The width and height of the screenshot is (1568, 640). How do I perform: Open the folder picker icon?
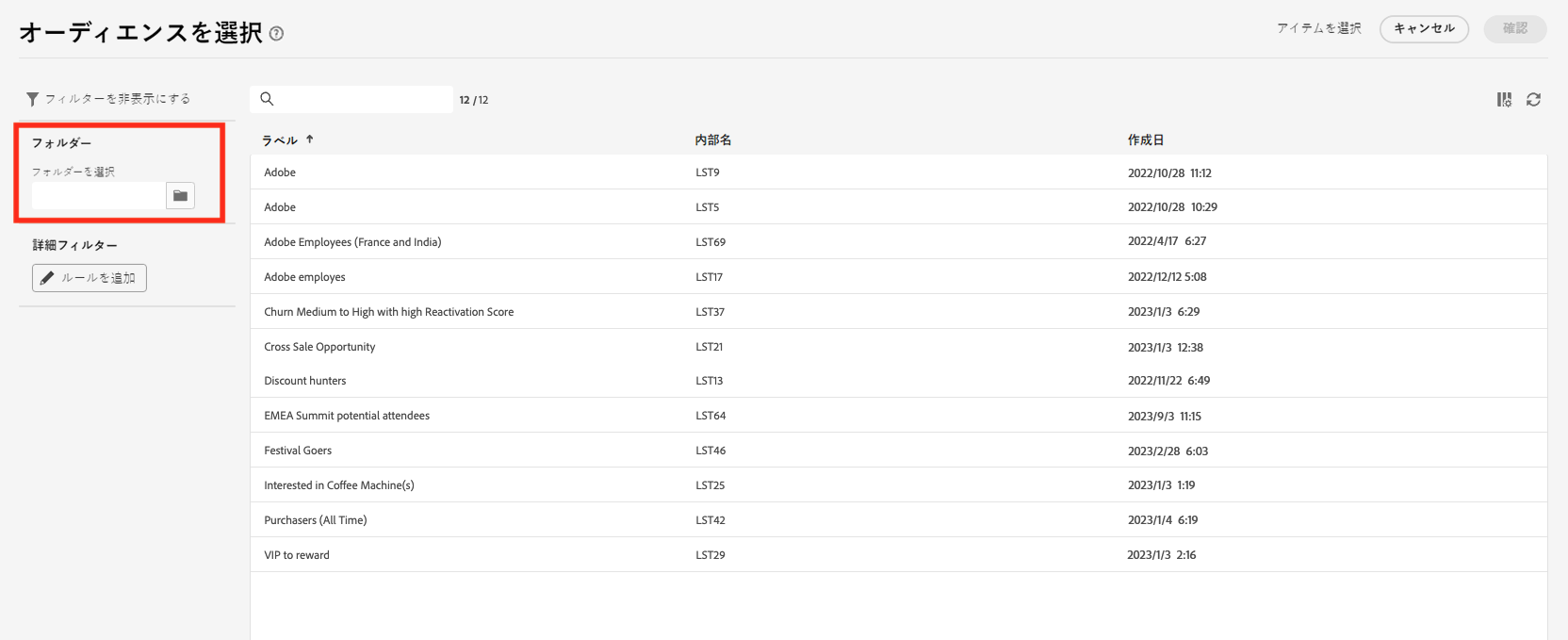click(180, 196)
